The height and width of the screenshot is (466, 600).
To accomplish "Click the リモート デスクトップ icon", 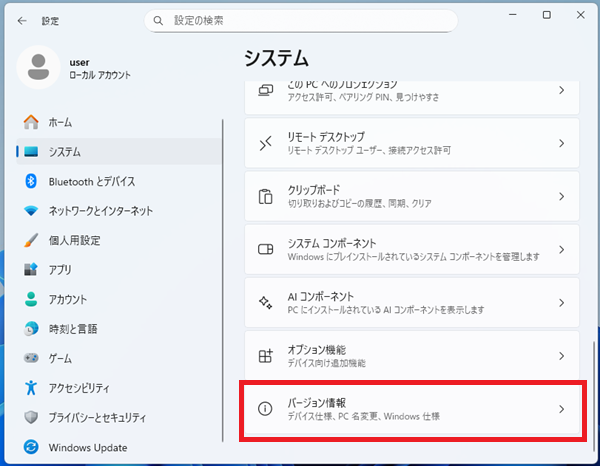I will click(x=266, y=143).
